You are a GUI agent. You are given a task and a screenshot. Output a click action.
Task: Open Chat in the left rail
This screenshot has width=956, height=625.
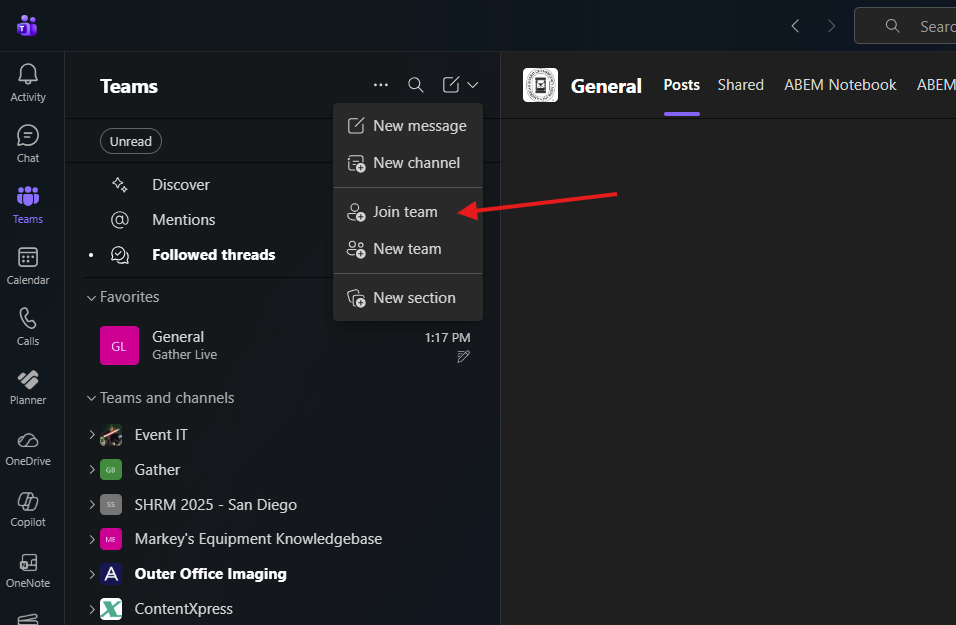point(28,143)
